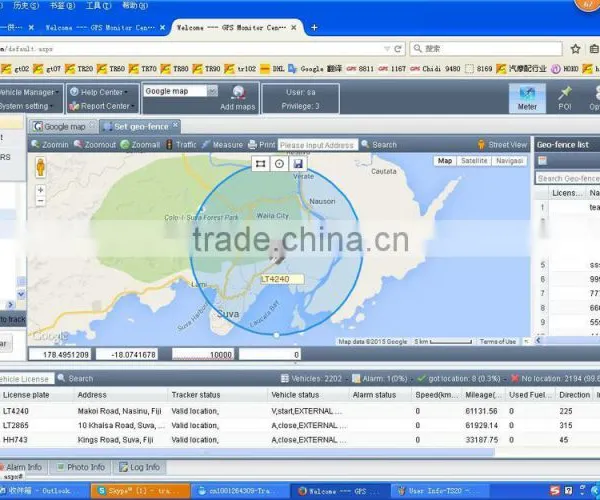This screenshot has width=600, height=500.
Task: Click the map toolbar Search button
Action: (379, 145)
